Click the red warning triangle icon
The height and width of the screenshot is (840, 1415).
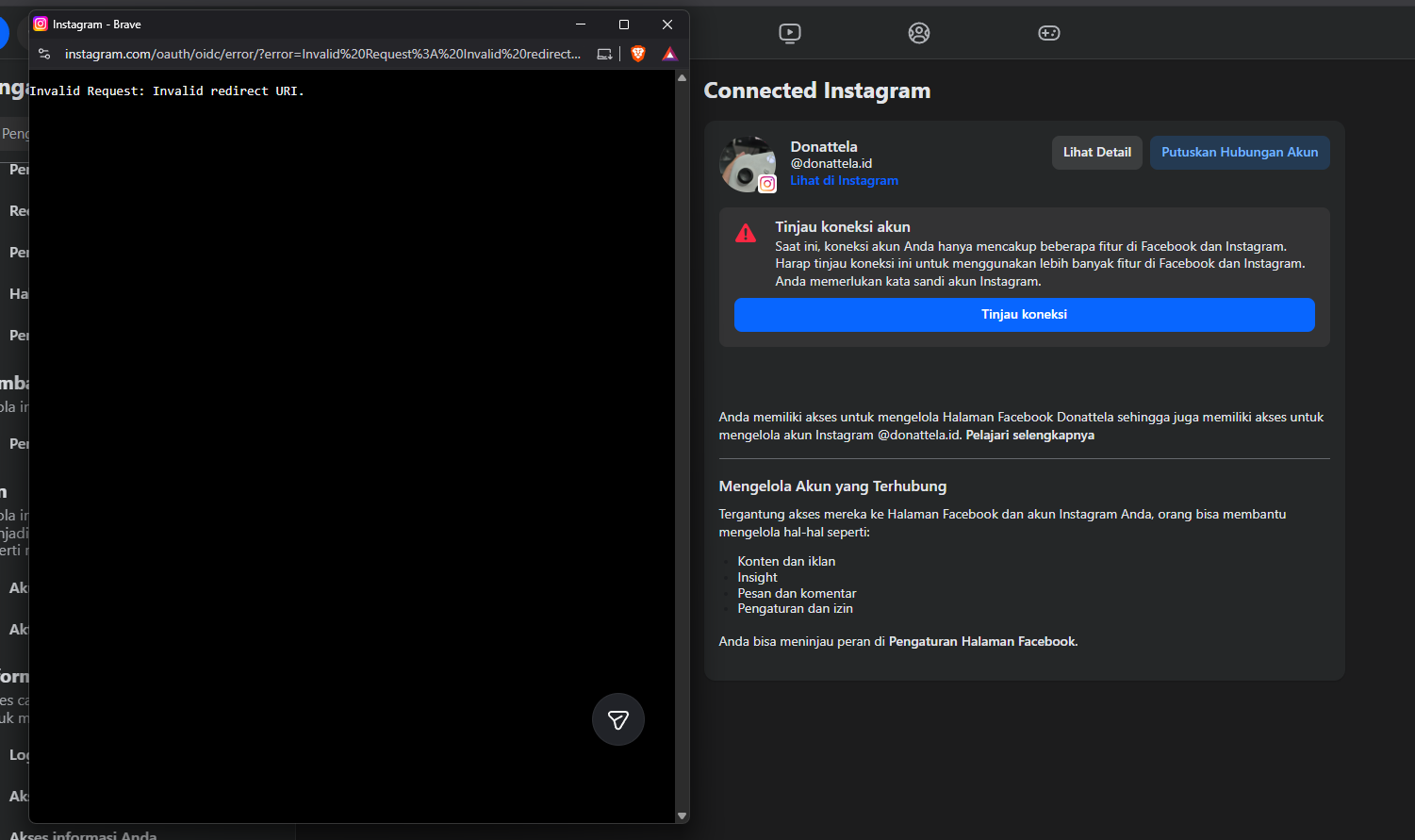[x=746, y=234]
